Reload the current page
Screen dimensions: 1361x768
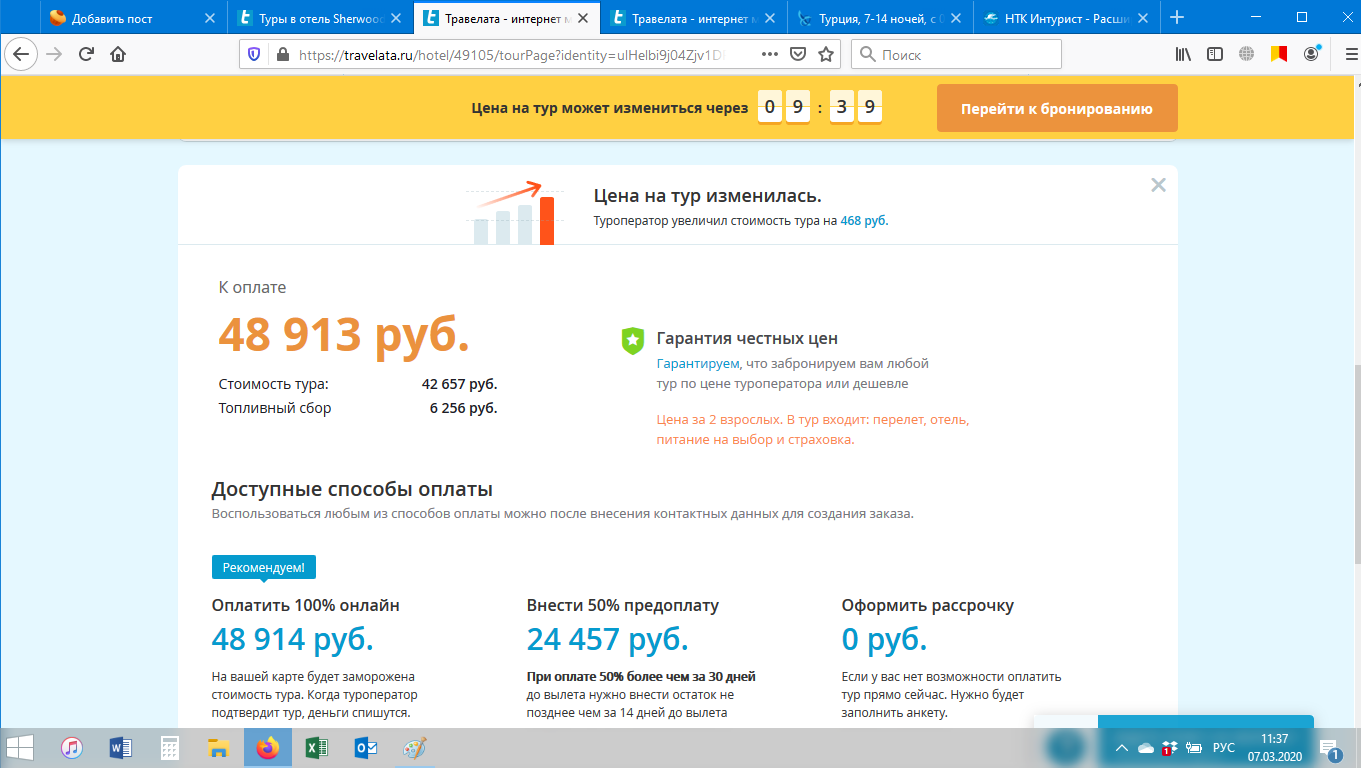click(x=87, y=54)
